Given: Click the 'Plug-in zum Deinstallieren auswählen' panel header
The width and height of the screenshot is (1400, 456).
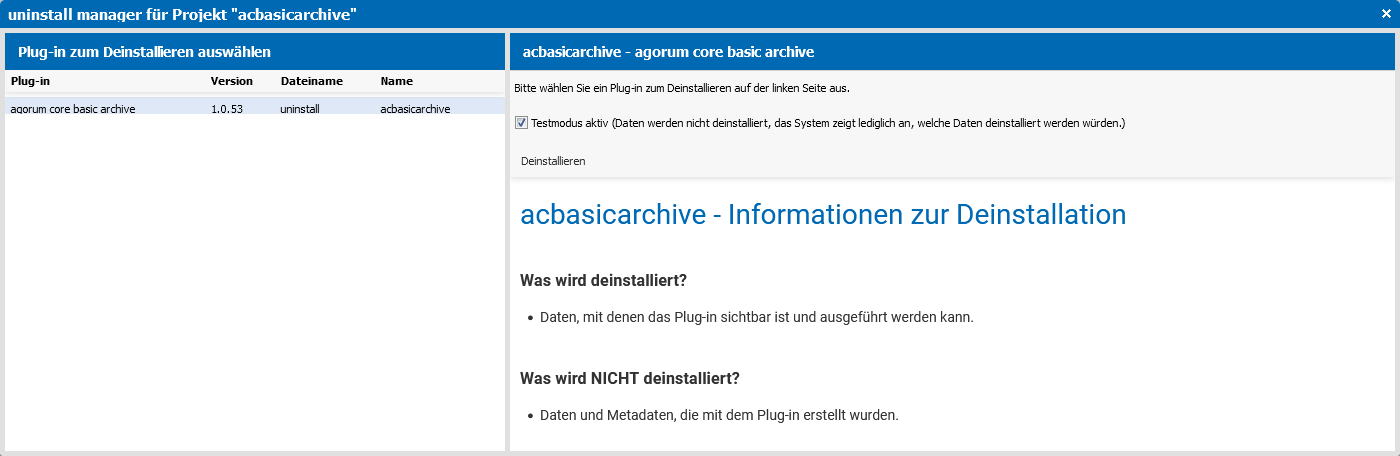Looking at the screenshot, I should tap(144, 51).
